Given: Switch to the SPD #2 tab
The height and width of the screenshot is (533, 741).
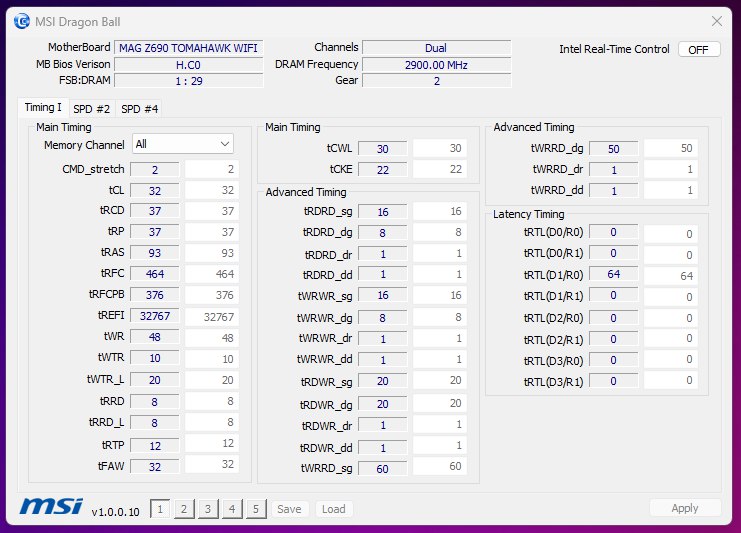Looking at the screenshot, I should click(x=92, y=109).
